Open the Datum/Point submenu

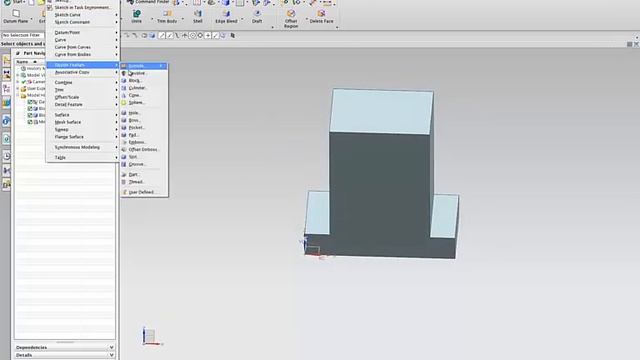[82, 32]
